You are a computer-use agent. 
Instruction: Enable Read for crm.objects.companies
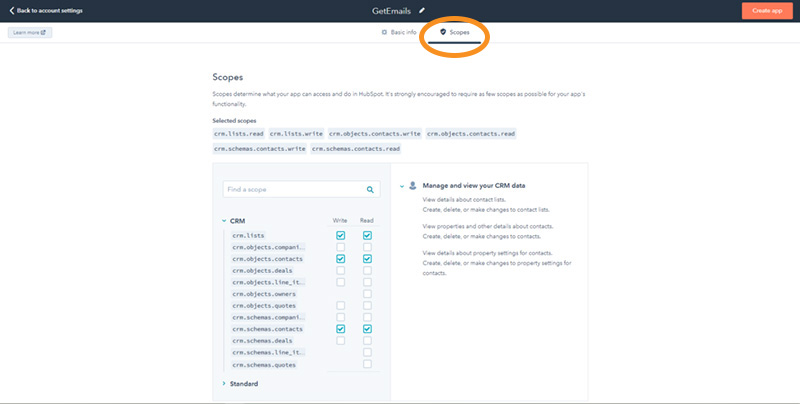point(367,247)
